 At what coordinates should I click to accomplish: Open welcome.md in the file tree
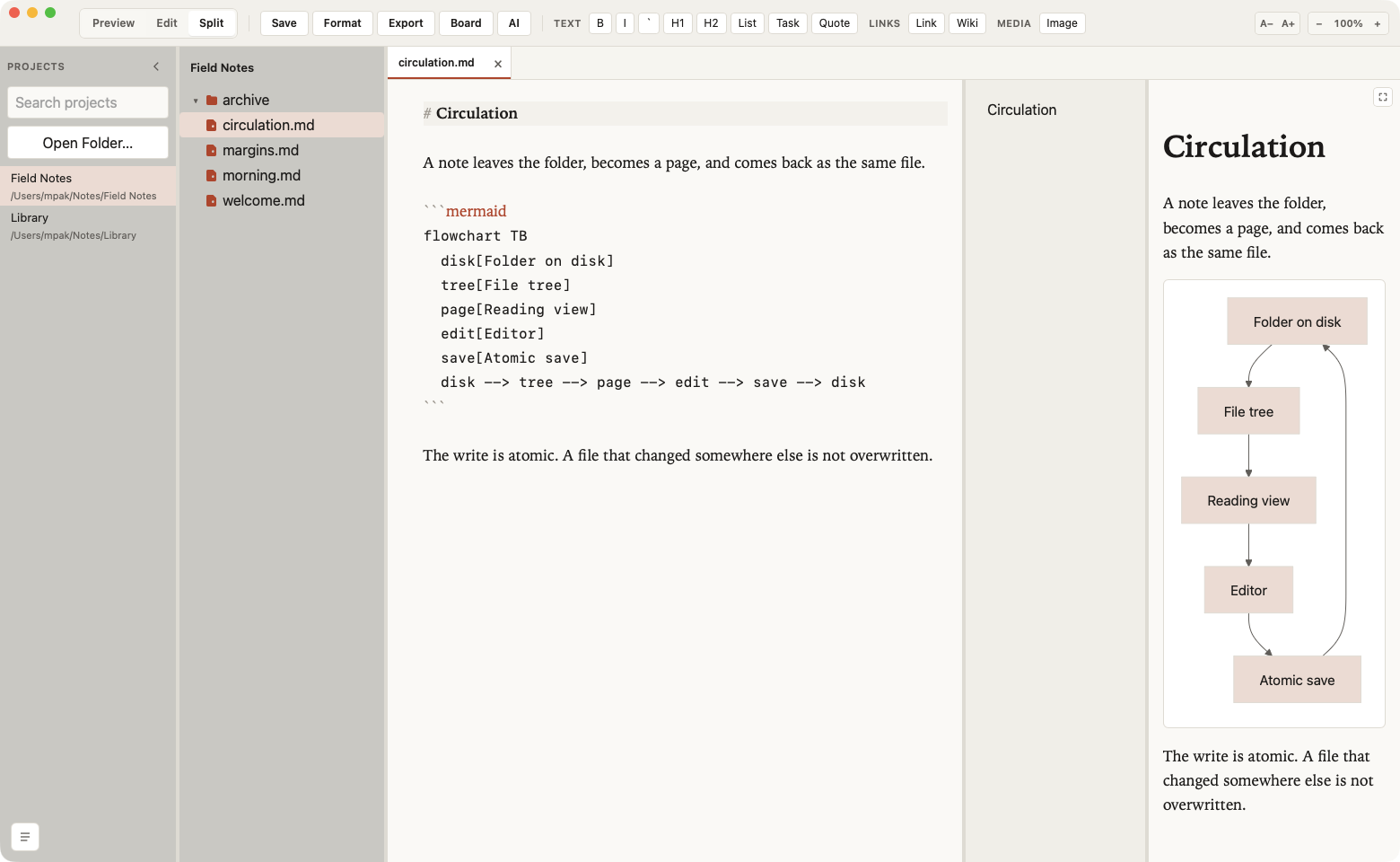(282, 201)
